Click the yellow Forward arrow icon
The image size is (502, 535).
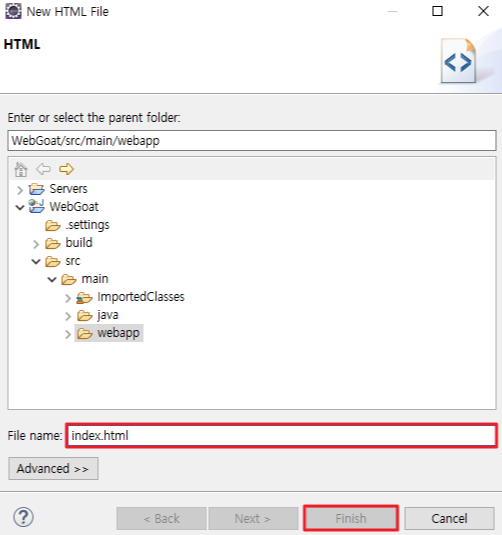(x=66, y=169)
